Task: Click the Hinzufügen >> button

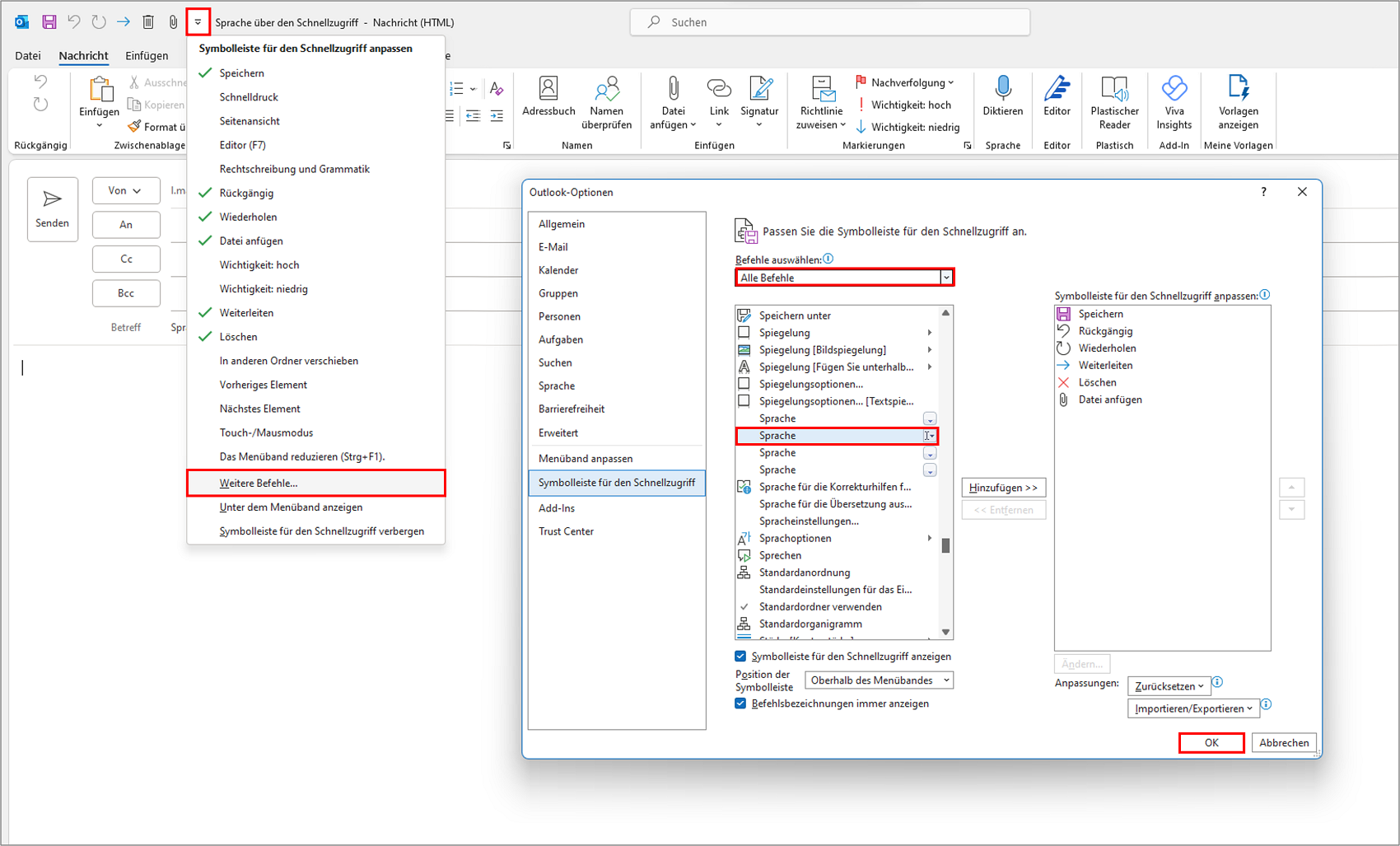Action: pyautogui.click(x=1003, y=488)
